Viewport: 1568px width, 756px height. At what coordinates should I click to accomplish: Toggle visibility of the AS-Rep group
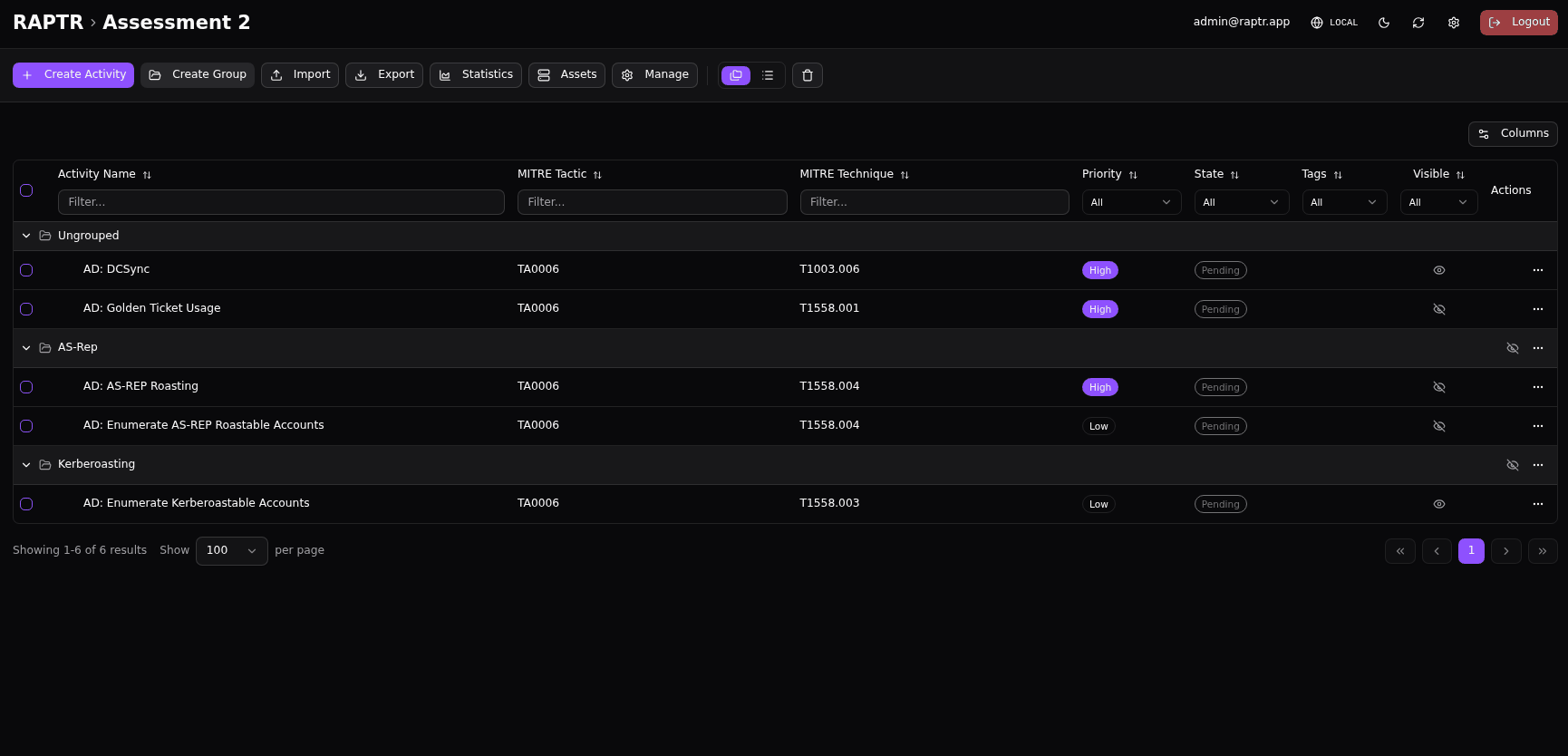1512,348
